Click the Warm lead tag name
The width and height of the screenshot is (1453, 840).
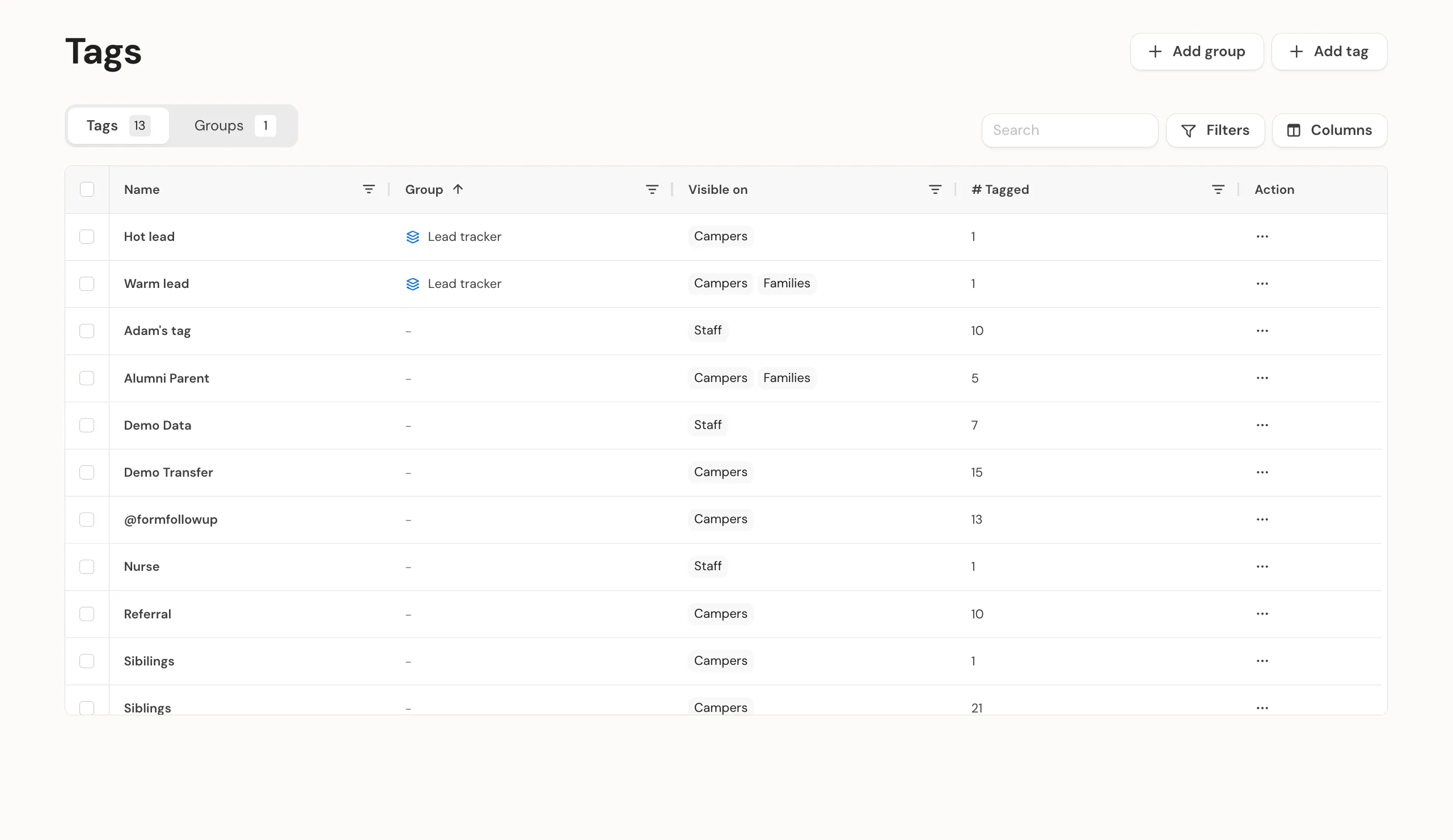tap(157, 284)
